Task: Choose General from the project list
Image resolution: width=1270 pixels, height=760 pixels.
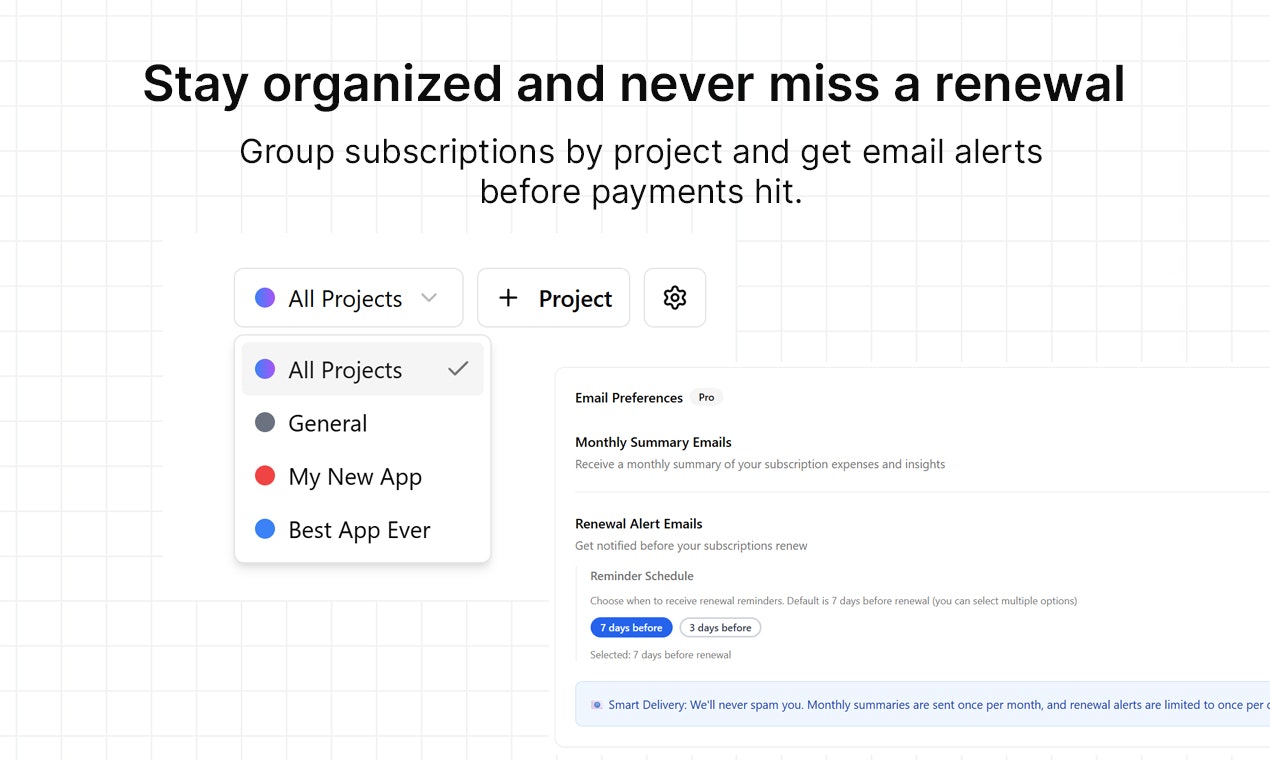Action: pos(362,423)
